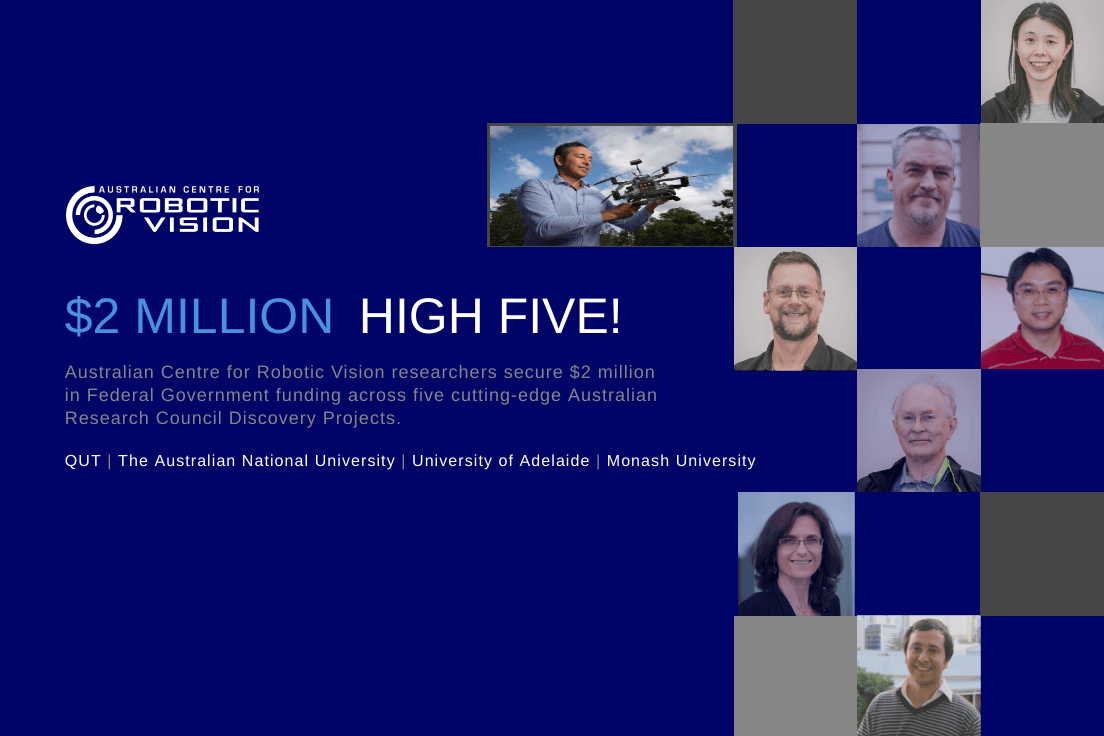The height and width of the screenshot is (736, 1104).
Task: Click the '$2 MILLION' blue heading text
Action: click(x=199, y=316)
